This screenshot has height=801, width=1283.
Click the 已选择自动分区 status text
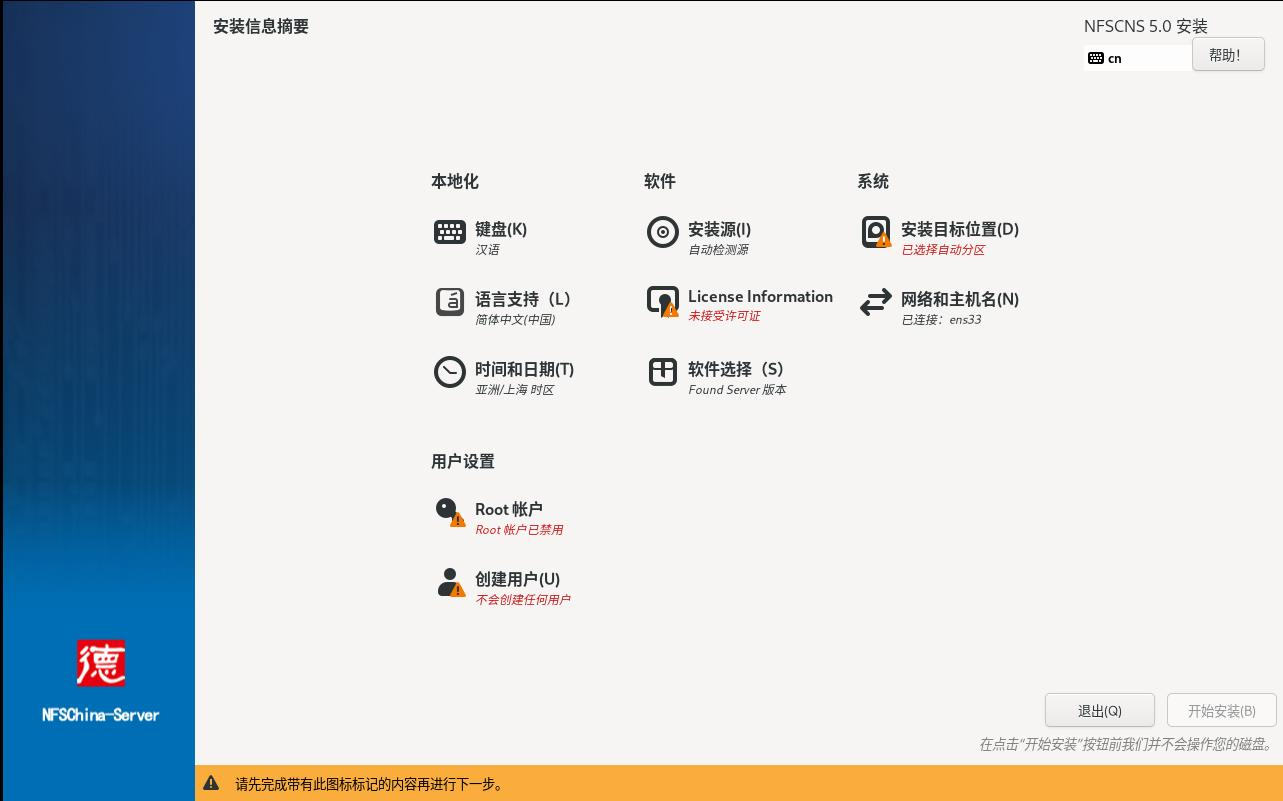(943, 250)
